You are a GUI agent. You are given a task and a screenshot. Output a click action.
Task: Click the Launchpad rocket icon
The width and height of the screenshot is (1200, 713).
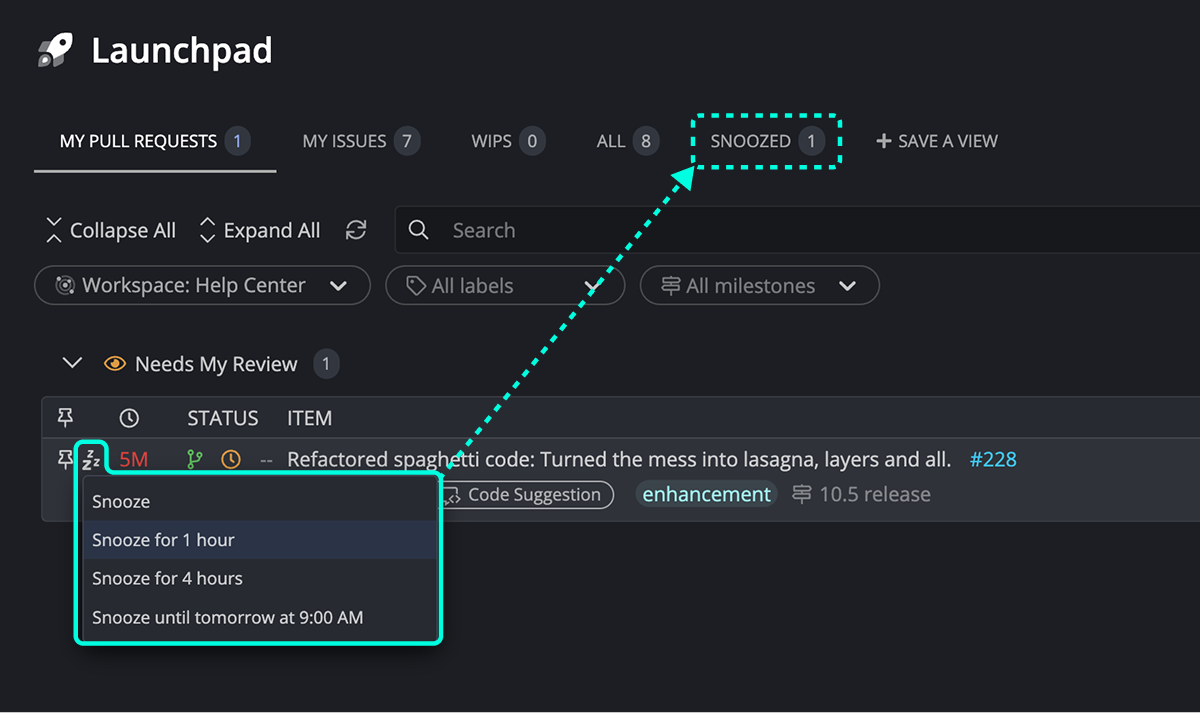coord(55,48)
